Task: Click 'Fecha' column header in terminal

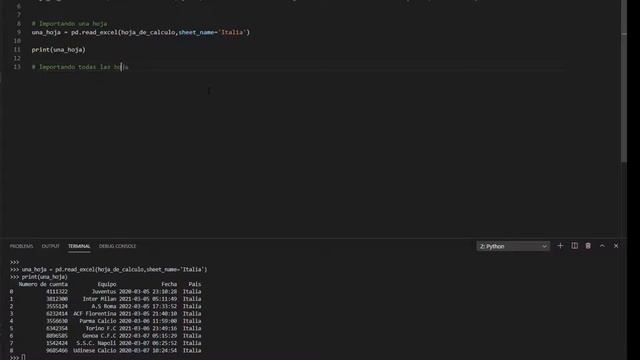Action: [169, 284]
